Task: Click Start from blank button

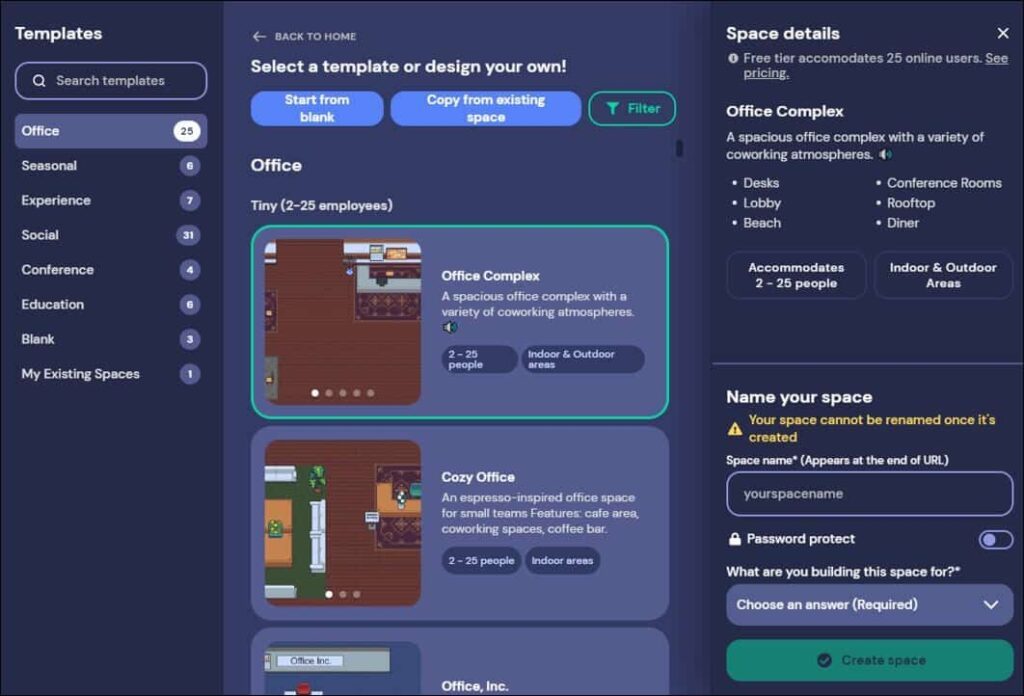Action: pos(317,108)
